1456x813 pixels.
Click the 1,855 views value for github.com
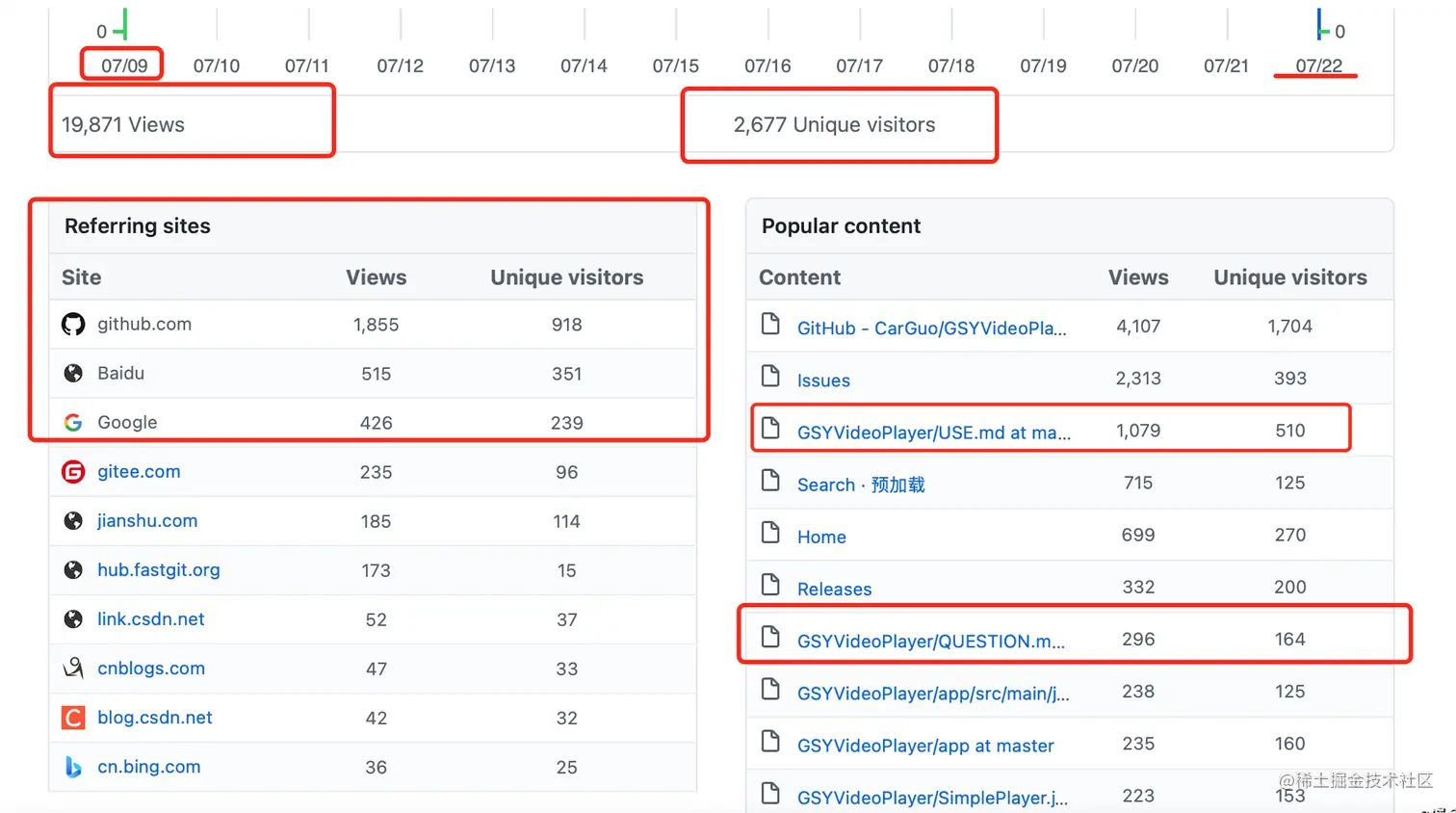click(x=376, y=325)
